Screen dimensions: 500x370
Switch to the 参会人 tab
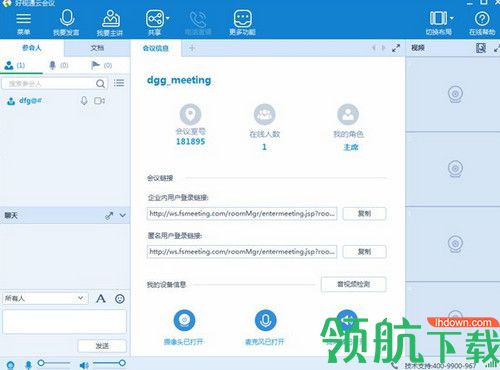[x=32, y=48]
